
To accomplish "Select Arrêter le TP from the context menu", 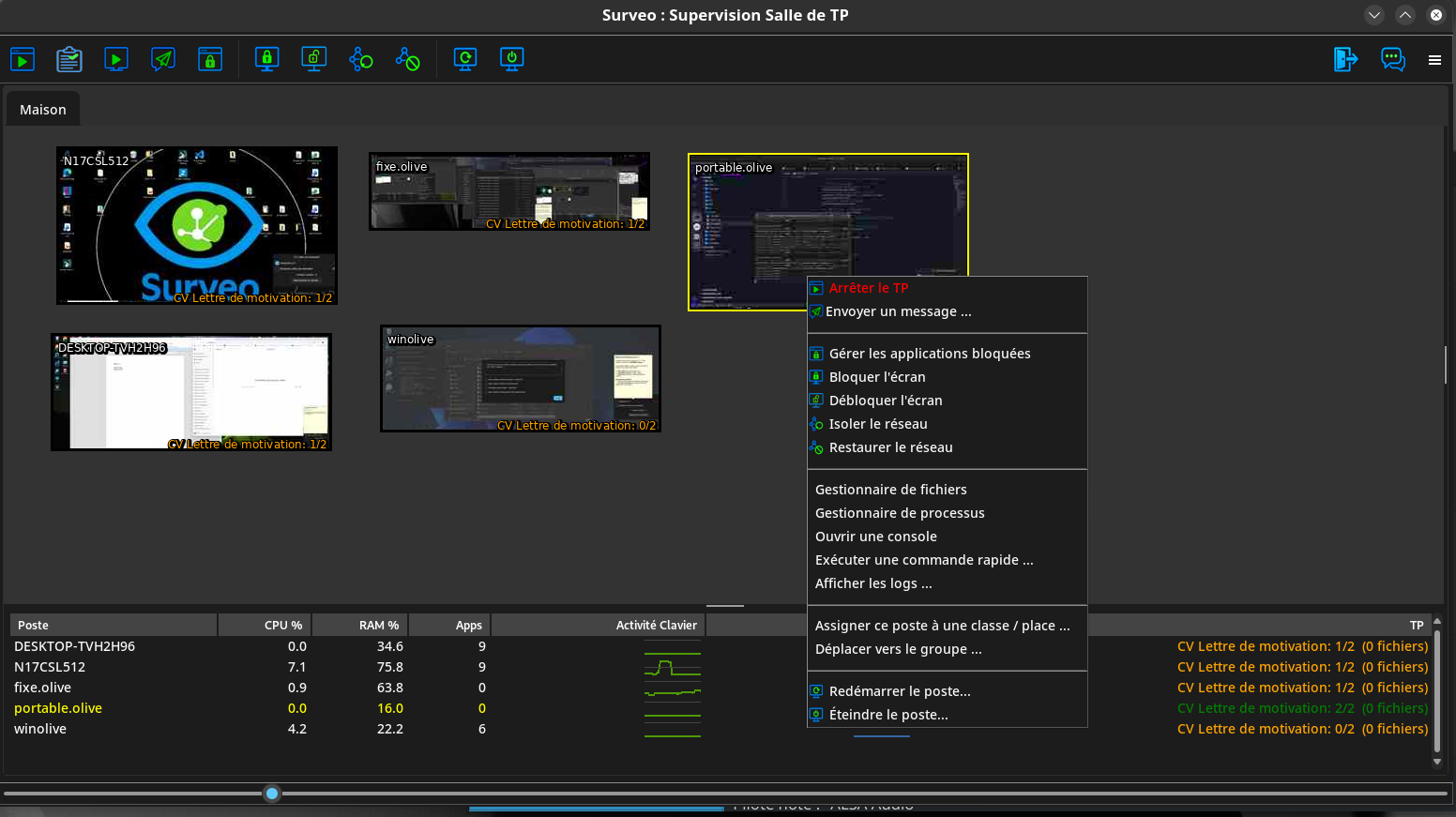I will 868,287.
